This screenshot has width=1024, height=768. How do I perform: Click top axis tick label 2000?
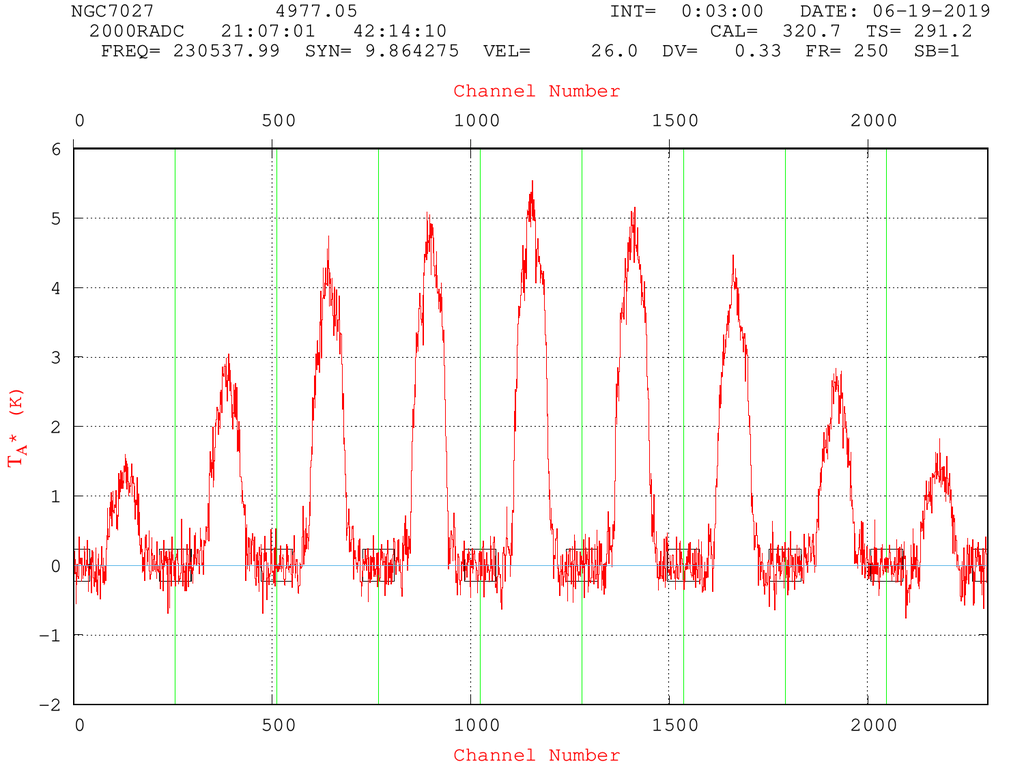[x=874, y=121]
